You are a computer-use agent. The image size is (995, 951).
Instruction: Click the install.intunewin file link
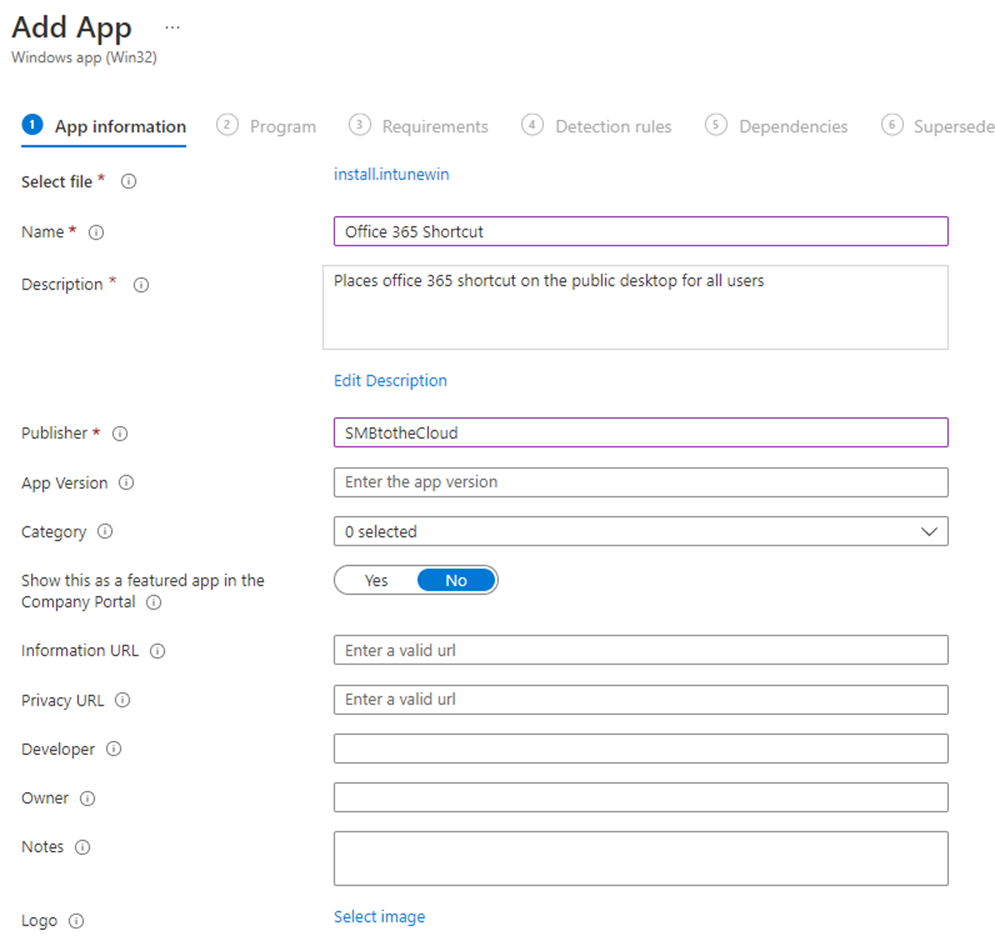click(391, 175)
